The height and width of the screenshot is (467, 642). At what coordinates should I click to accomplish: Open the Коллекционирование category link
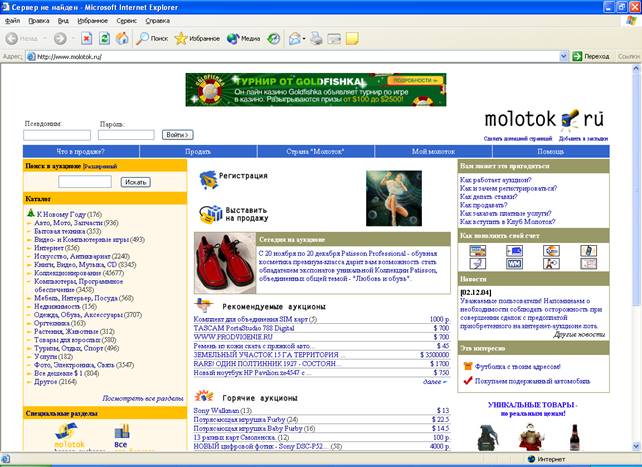click(x=79, y=273)
